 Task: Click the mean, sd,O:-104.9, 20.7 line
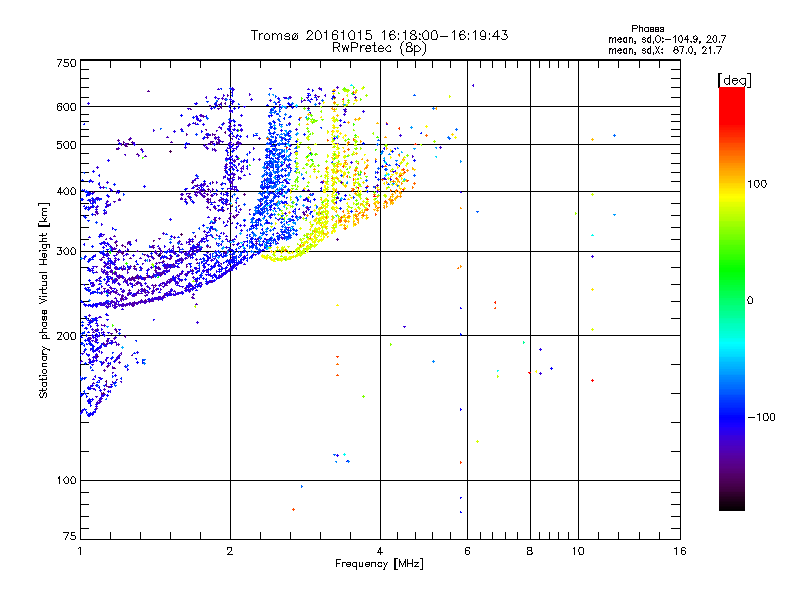667,40
